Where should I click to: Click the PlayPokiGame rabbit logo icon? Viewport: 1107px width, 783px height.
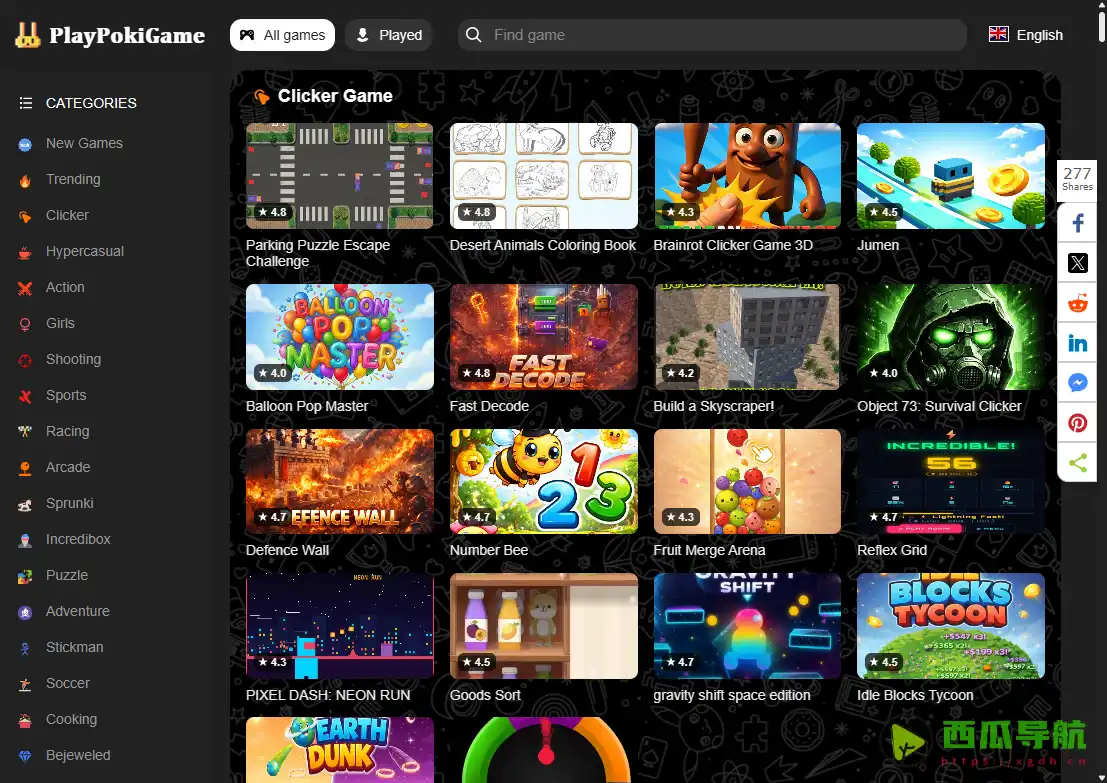tap(28, 35)
